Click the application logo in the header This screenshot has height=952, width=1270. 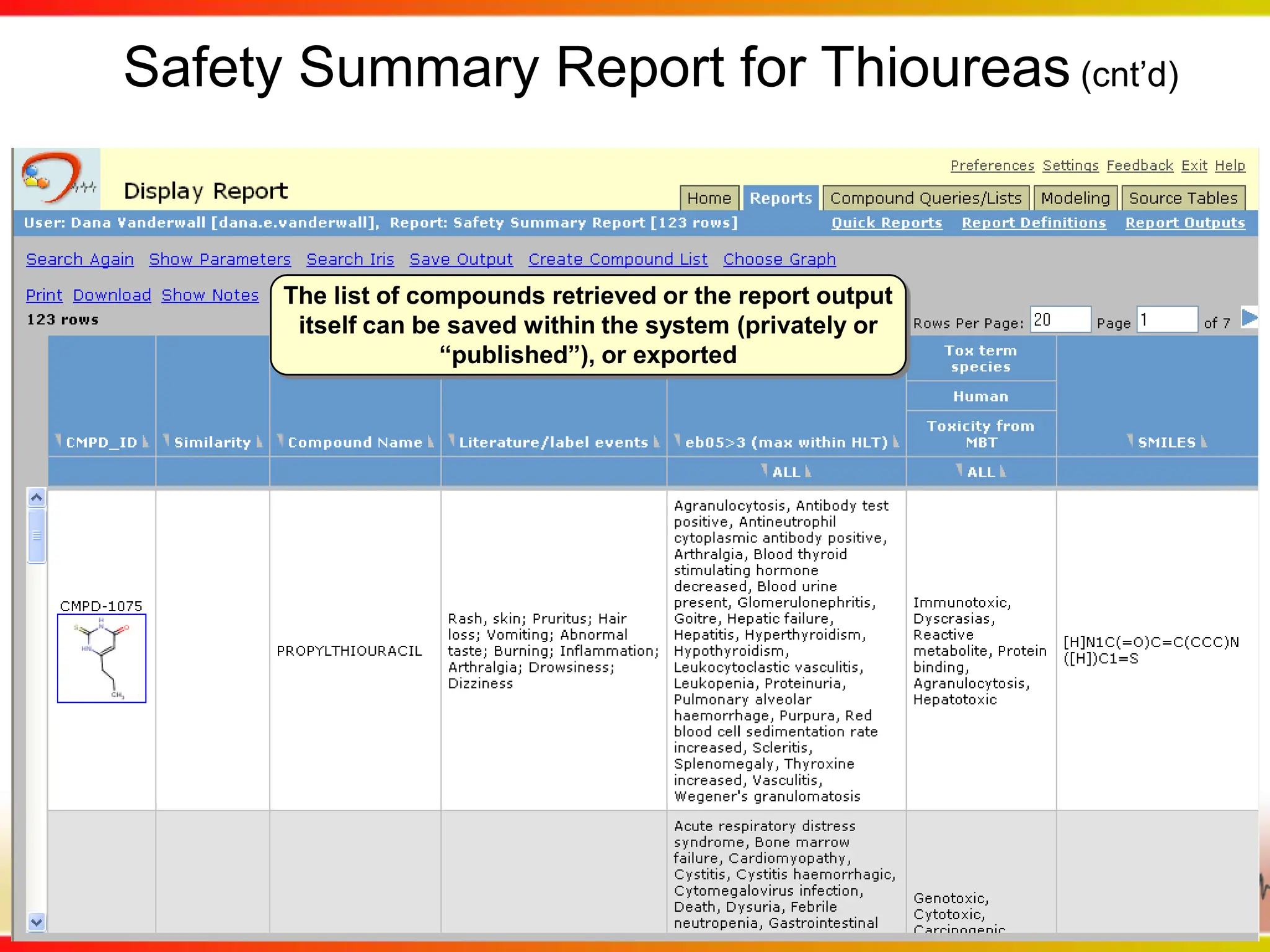point(57,179)
